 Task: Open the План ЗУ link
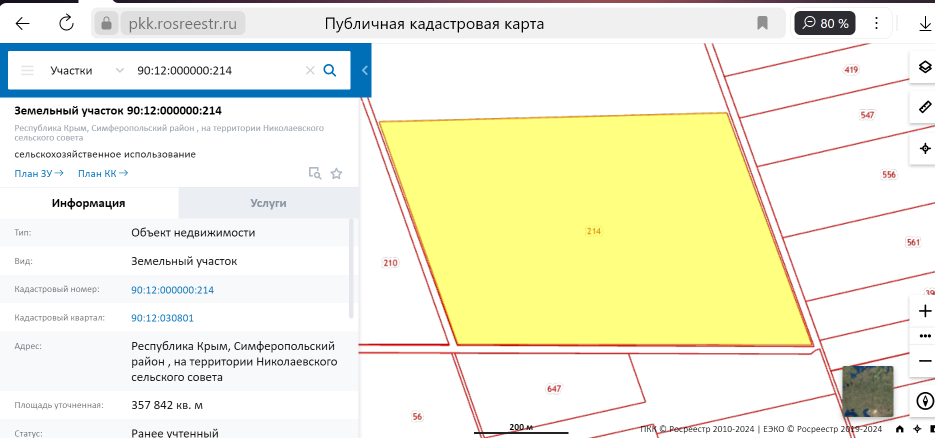[39, 173]
